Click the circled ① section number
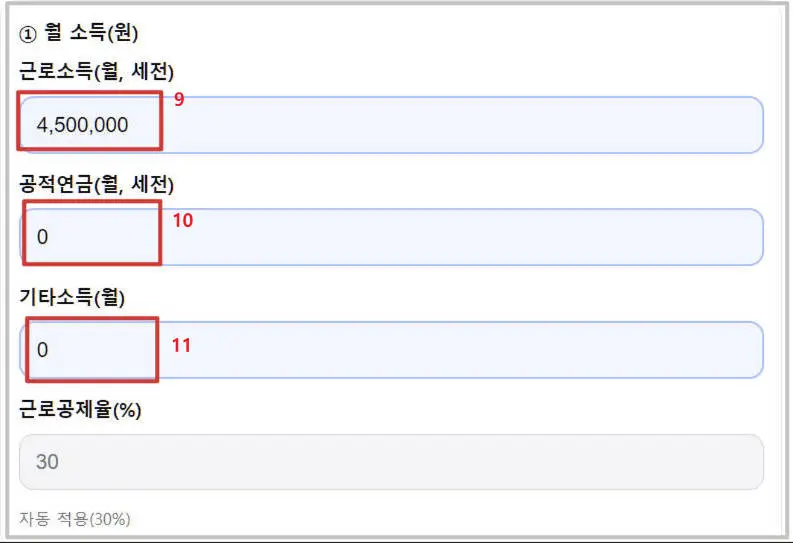 [x=27, y=33]
